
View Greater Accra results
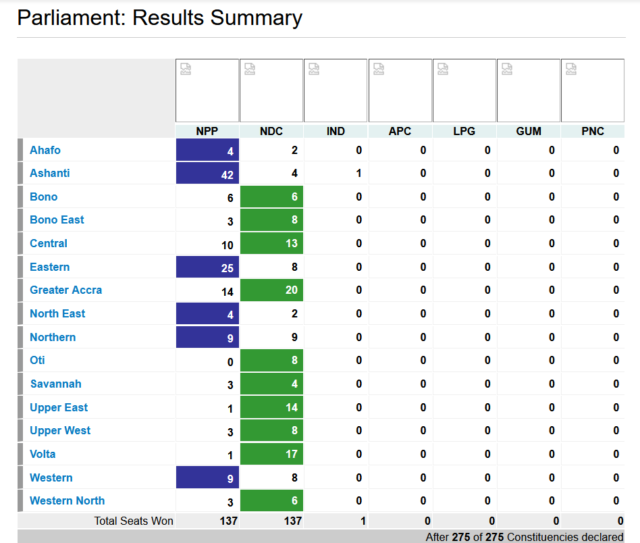66,290
